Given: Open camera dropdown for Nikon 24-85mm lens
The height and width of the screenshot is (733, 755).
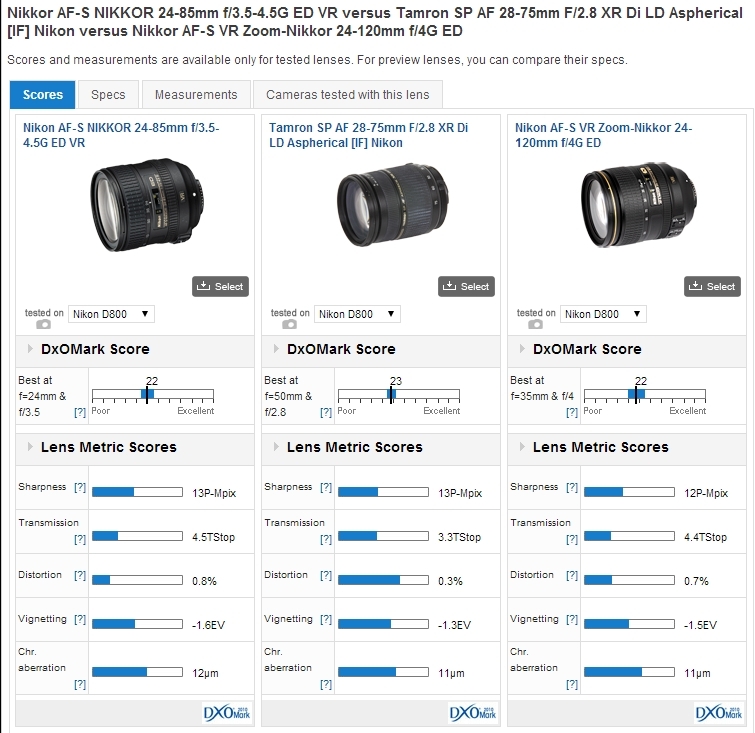Looking at the screenshot, I should point(112,314).
